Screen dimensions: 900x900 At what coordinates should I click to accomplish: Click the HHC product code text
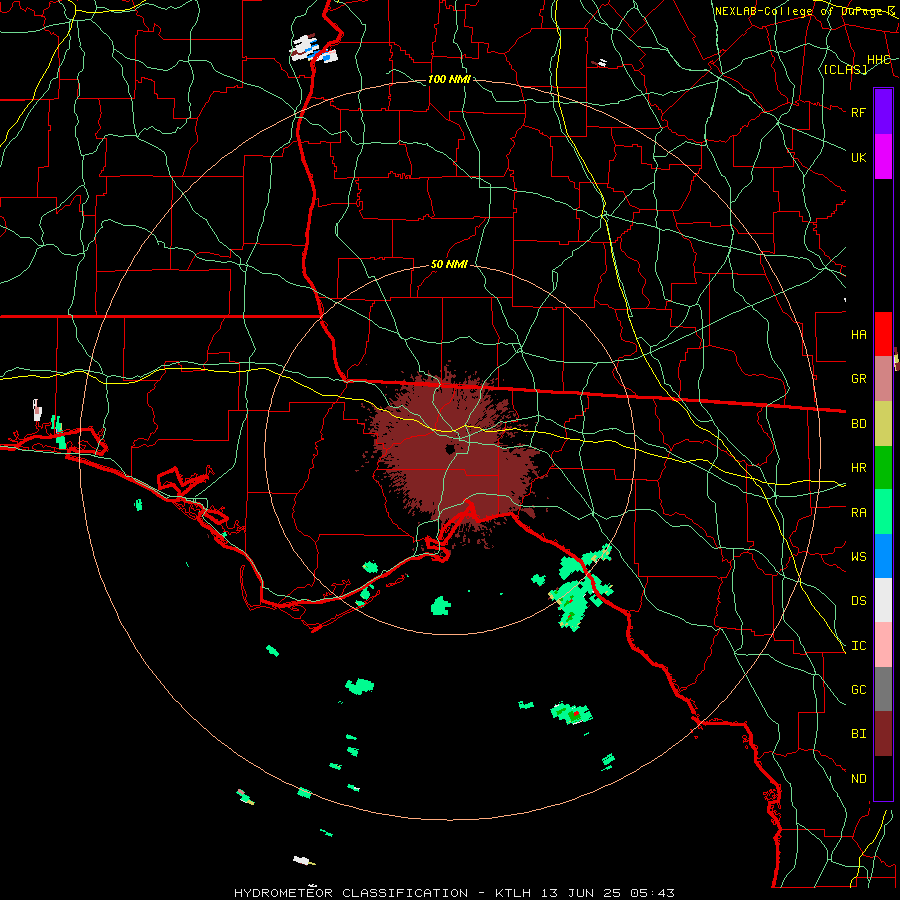pos(878,60)
